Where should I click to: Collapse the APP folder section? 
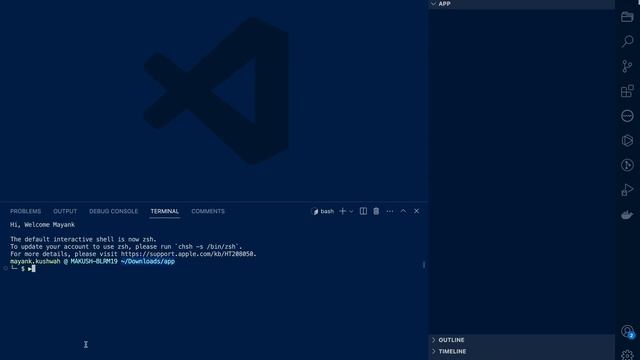(x=522, y=4)
